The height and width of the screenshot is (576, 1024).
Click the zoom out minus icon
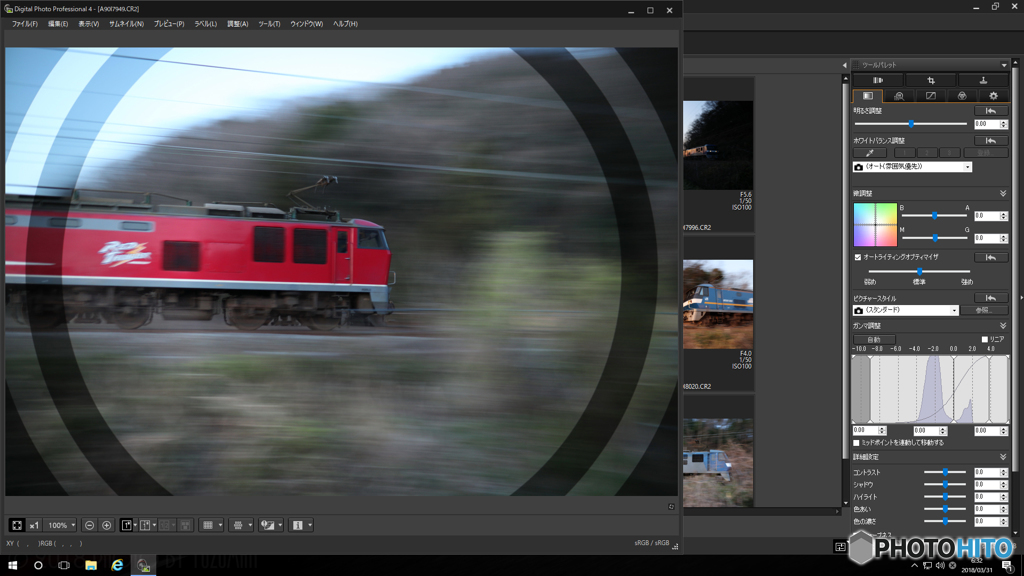point(89,525)
